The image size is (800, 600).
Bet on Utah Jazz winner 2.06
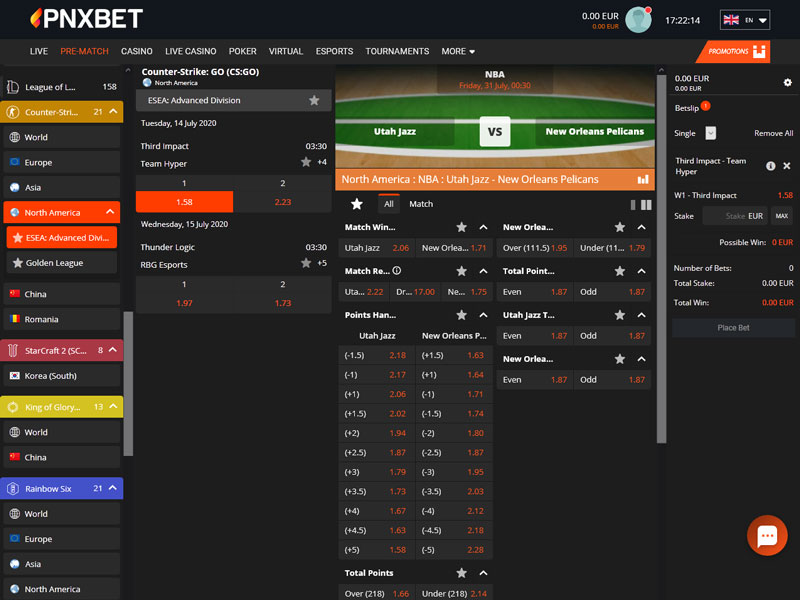point(377,248)
